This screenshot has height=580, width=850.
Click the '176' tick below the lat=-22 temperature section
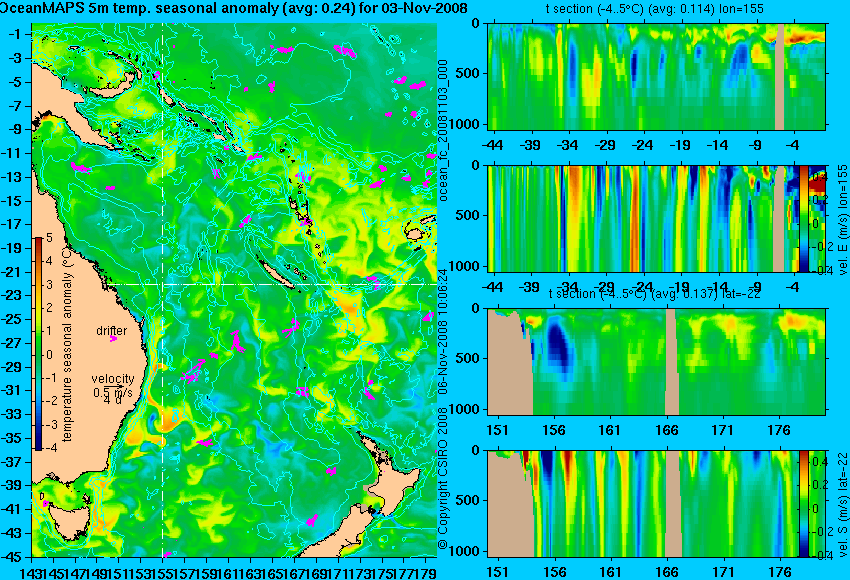[780, 430]
